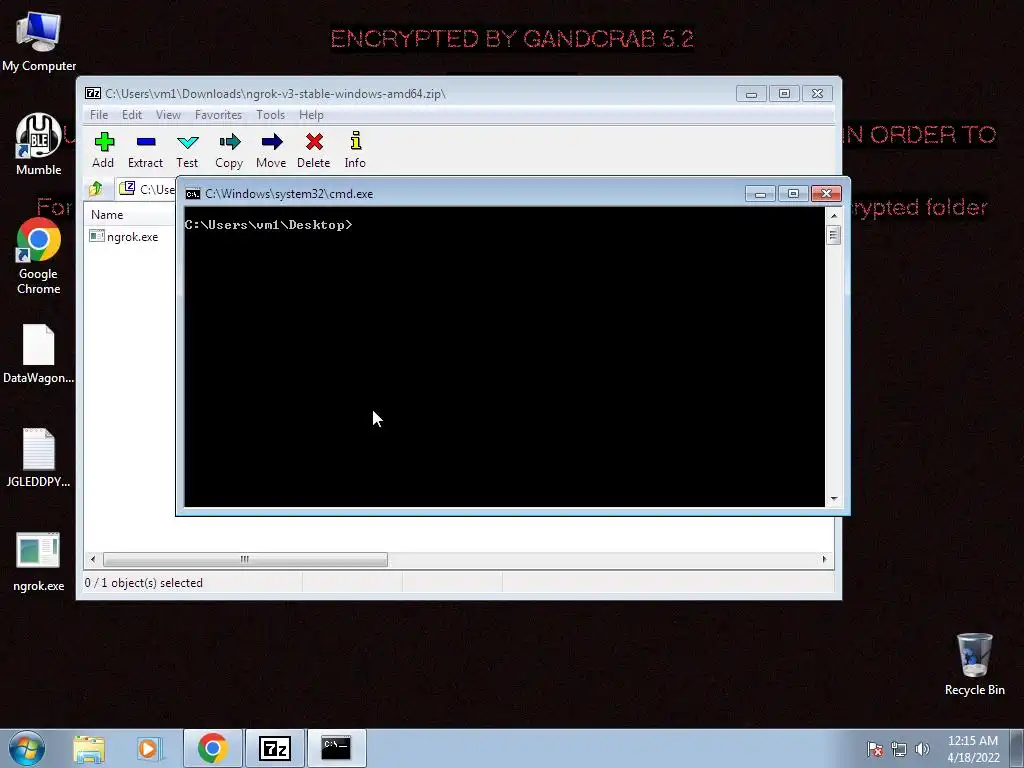The image size is (1024, 768).
Task: Switch to cmd taskbar button
Action: click(336, 748)
